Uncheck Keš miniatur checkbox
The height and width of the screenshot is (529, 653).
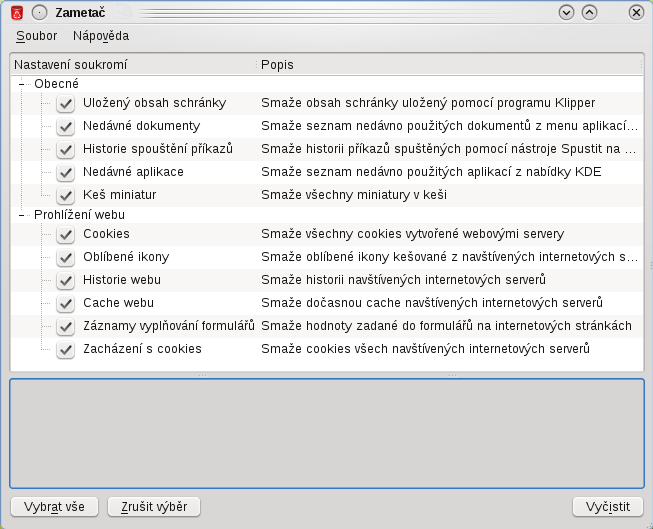point(65,195)
